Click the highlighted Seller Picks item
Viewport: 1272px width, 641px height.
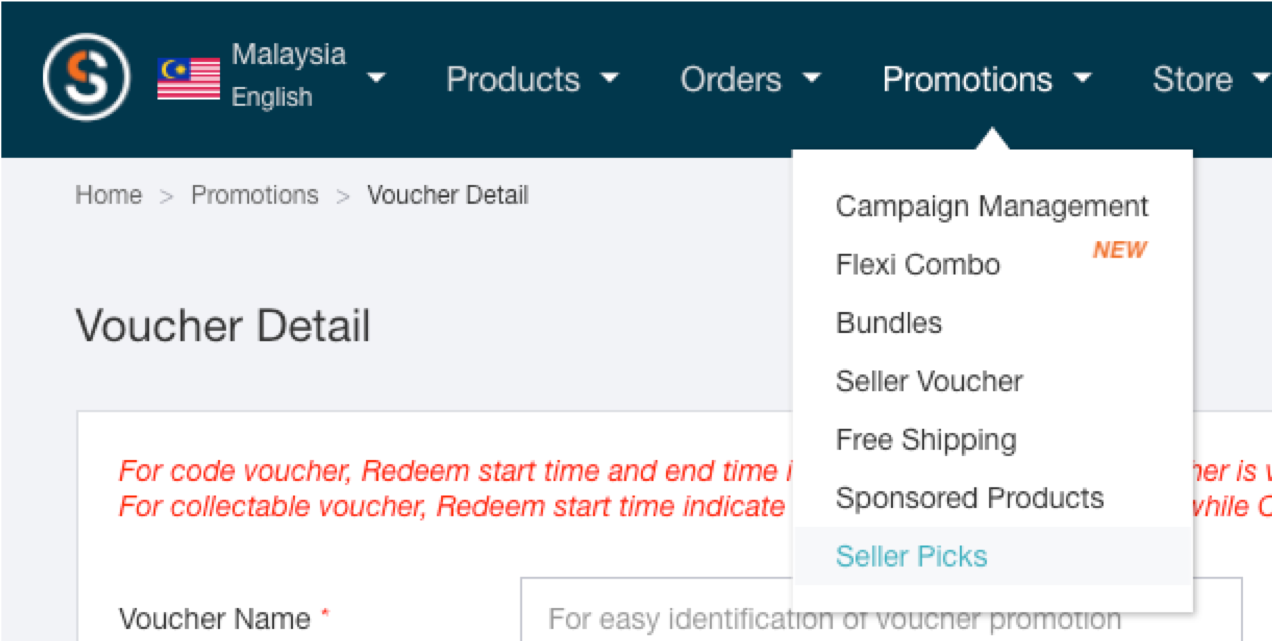coord(992,556)
